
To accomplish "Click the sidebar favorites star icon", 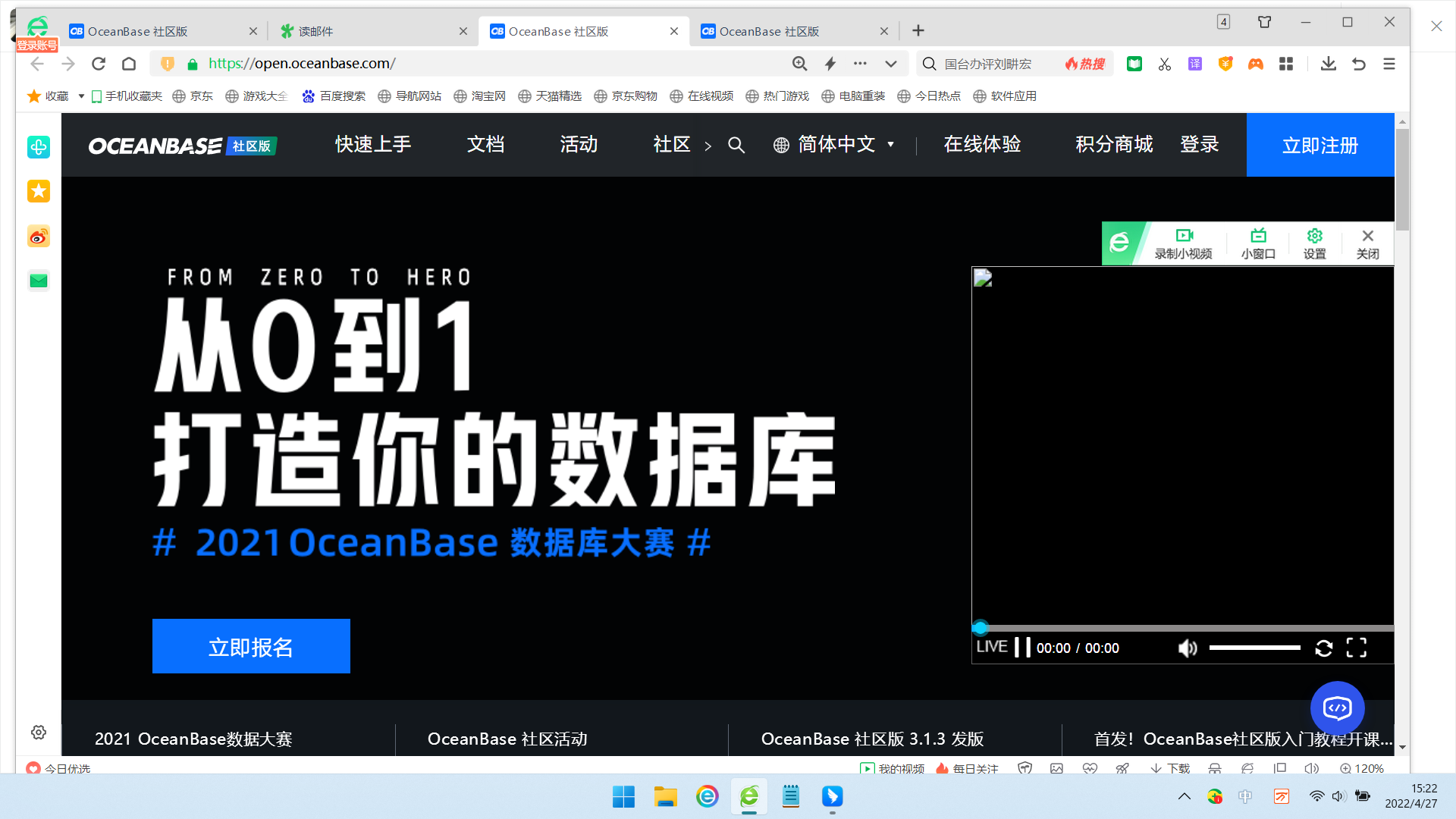I will [39, 191].
